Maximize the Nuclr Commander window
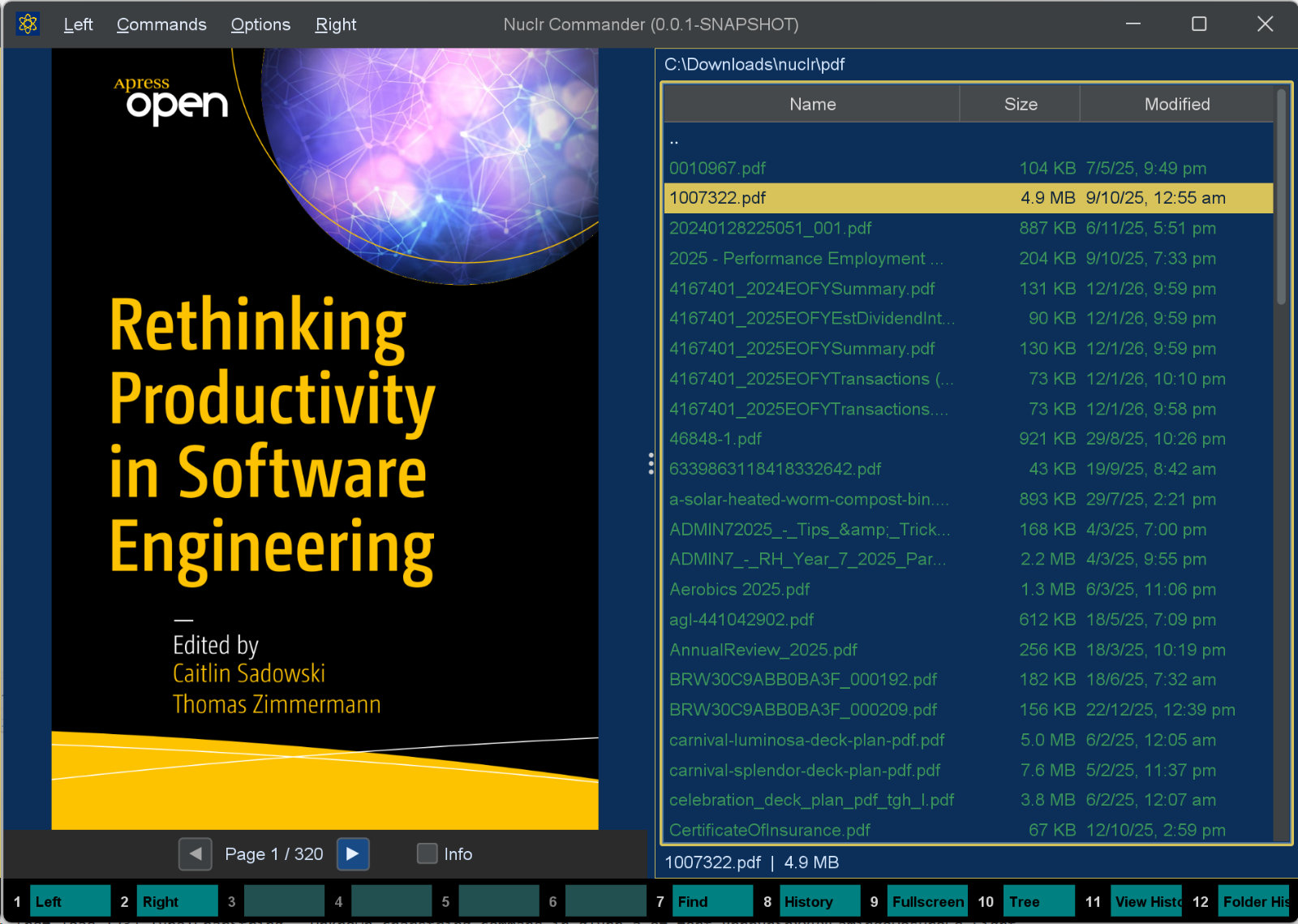This screenshot has height=924, width=1298. coord(1199,24)
